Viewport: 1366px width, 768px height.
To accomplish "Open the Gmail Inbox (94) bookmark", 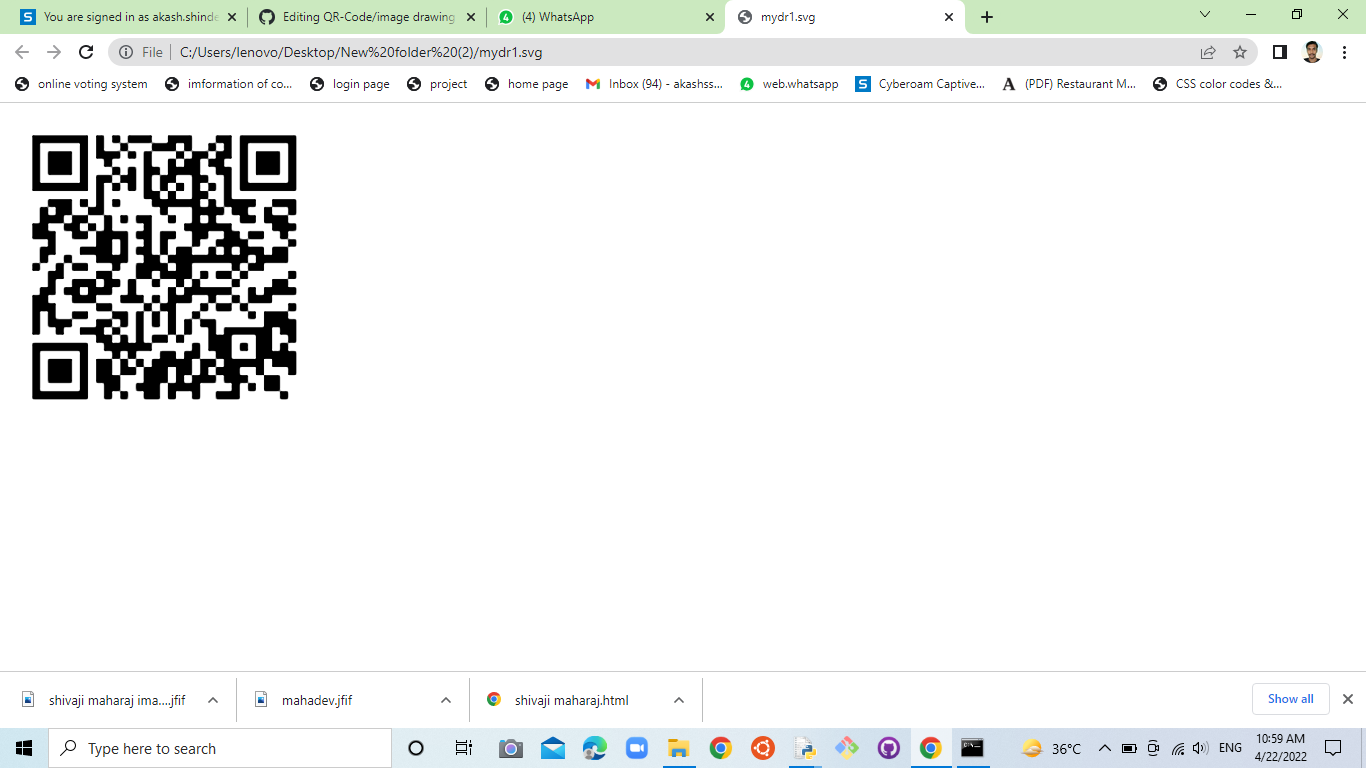I will click(x=654, y=84).
